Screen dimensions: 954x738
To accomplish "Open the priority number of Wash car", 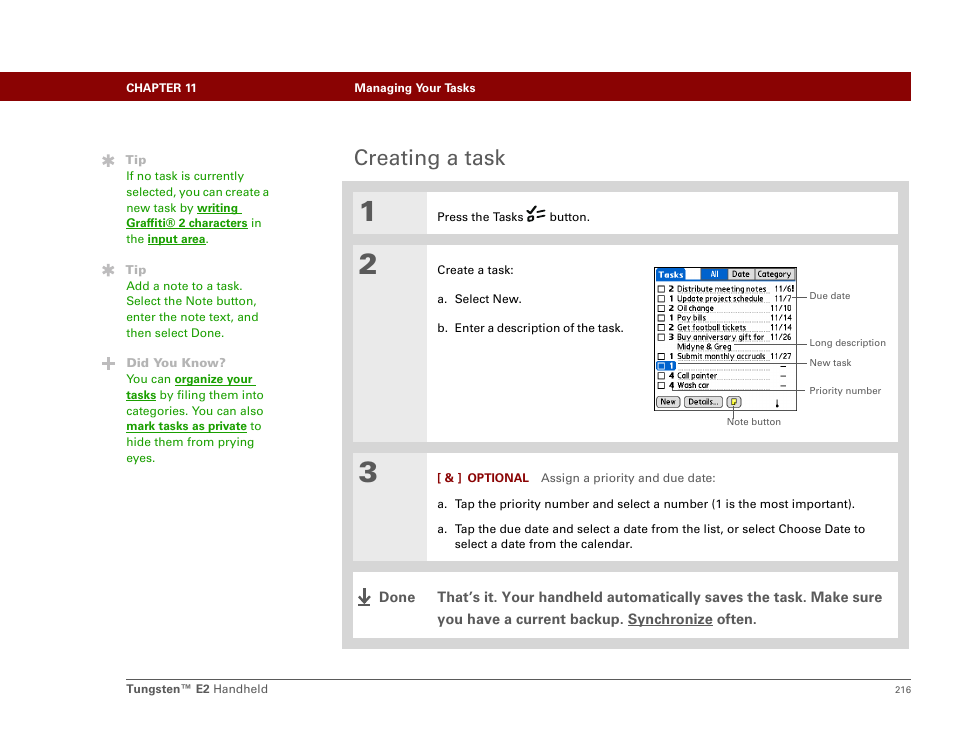I will [x=671, y=386].
